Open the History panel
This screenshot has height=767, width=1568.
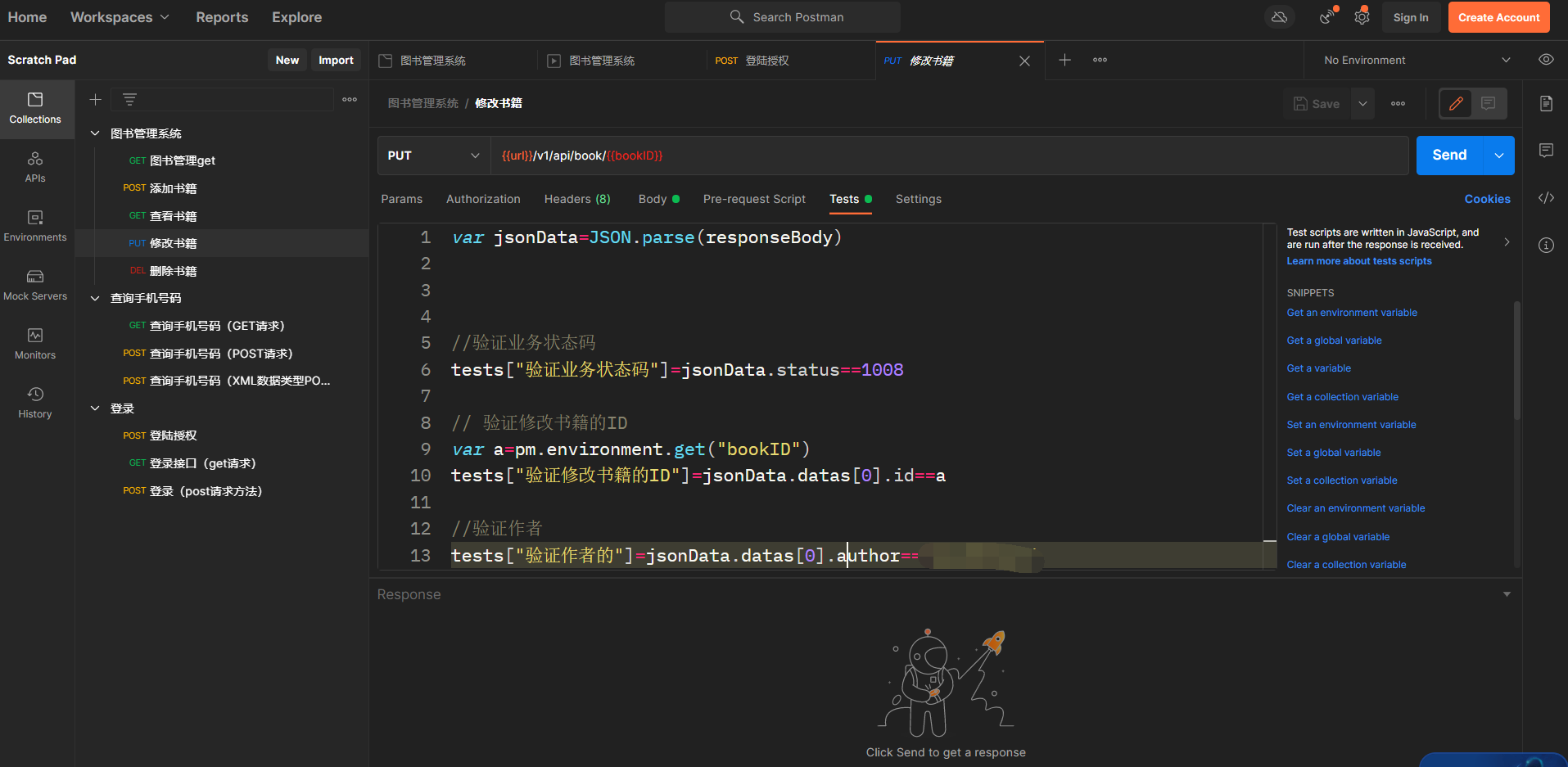point(35,404)
